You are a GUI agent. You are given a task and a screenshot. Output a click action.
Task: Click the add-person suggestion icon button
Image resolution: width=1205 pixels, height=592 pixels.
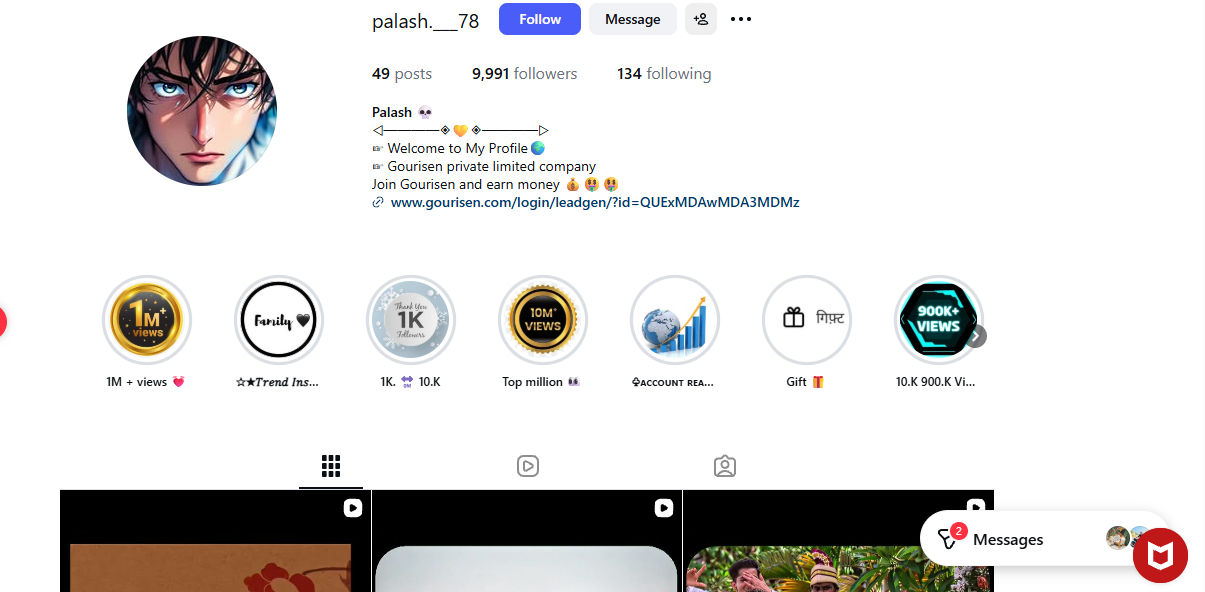[701, 19]
